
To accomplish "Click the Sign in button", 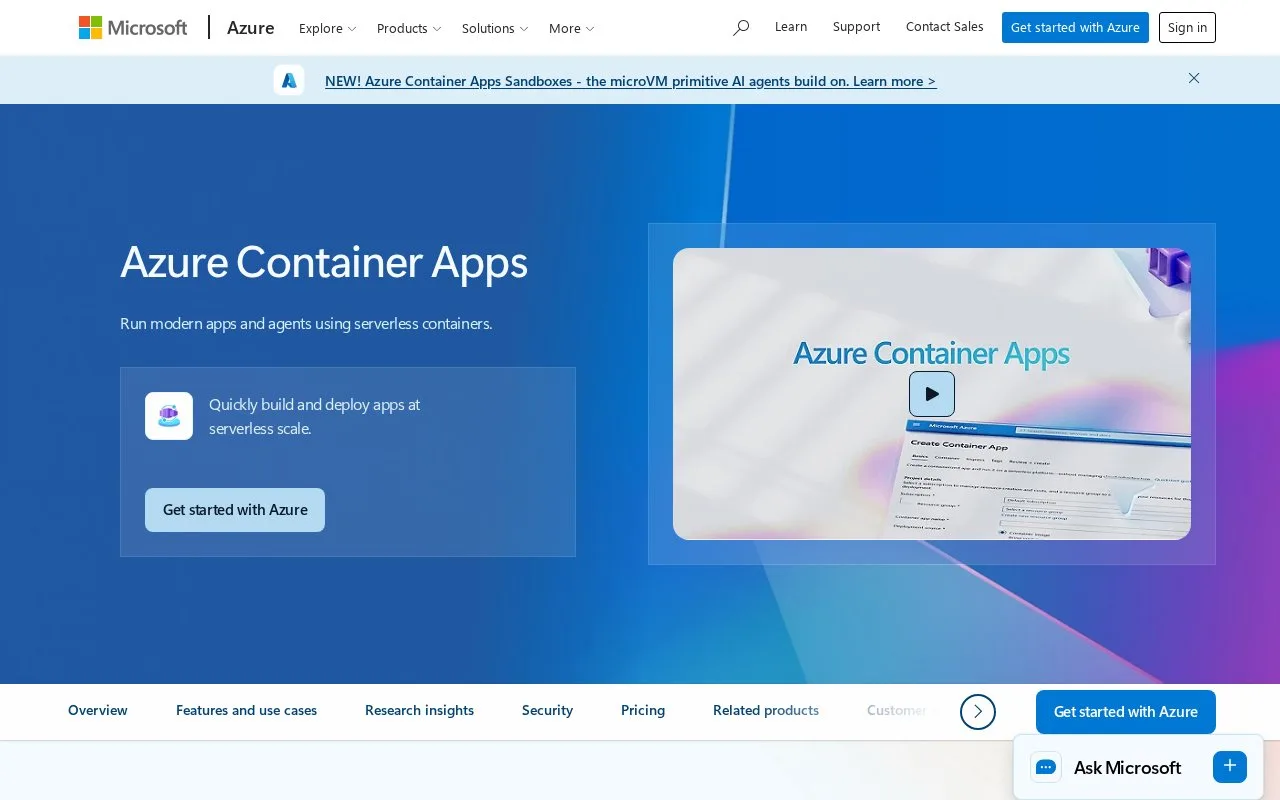I will click(x=1187, y=27).
